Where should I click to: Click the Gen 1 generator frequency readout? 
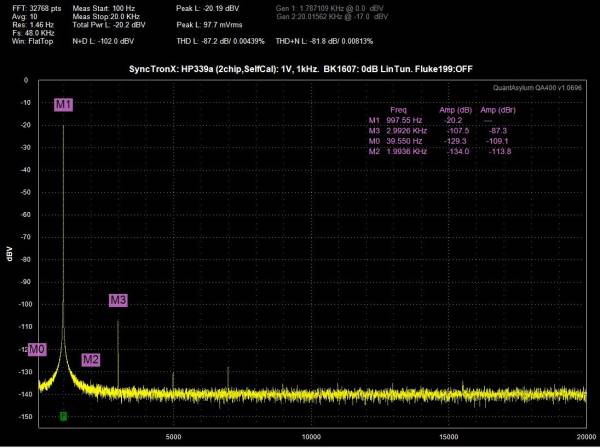[x=330, y=8]
